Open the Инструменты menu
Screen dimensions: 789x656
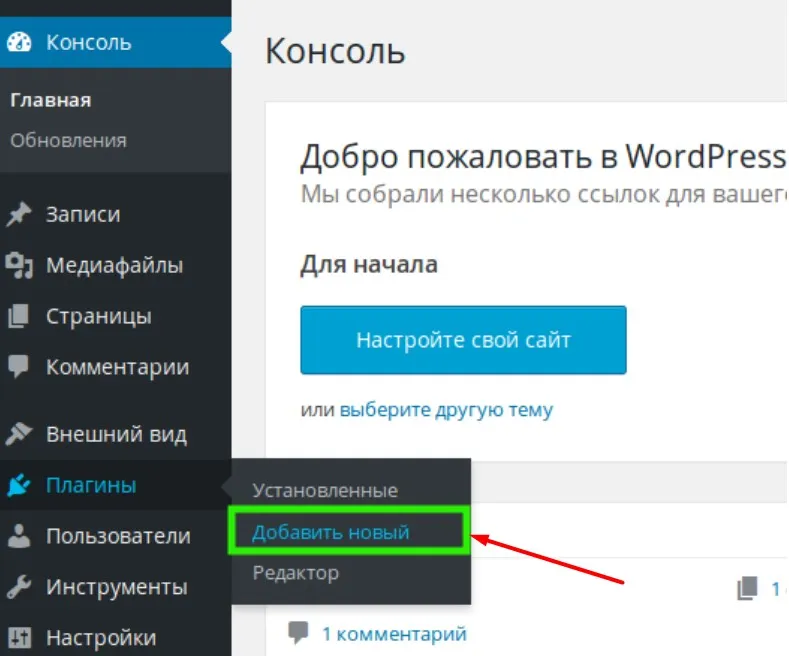click(x=116, y=587)
